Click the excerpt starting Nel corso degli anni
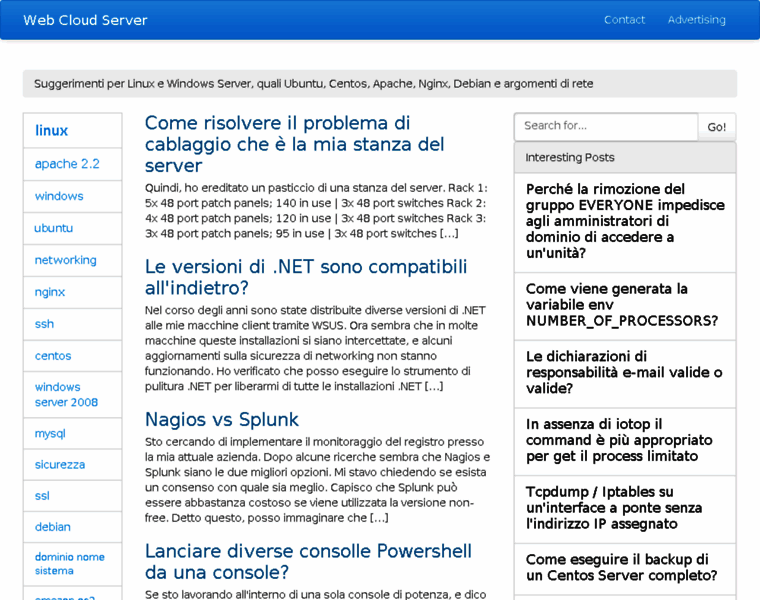The image size is (760, 600). coord(315,348)
